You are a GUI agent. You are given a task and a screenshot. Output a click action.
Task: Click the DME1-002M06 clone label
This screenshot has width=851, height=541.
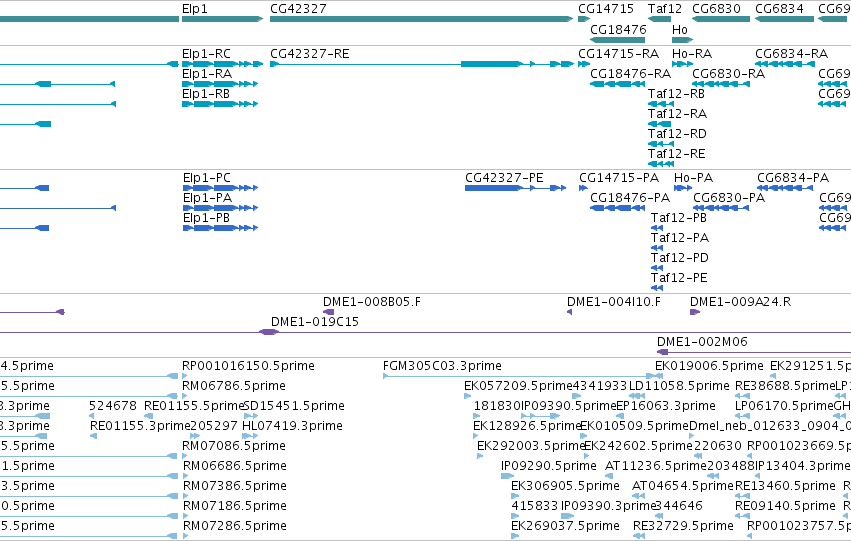pyautogui.click(x=702, y=342)
